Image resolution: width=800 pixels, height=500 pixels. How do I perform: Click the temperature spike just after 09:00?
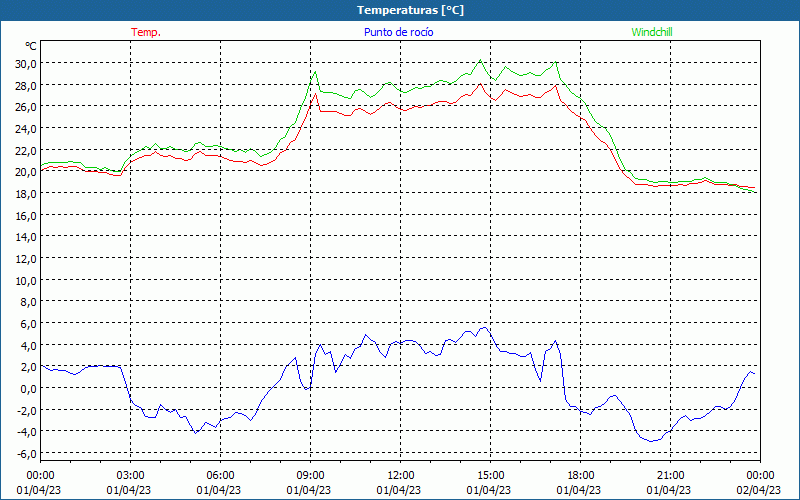point(316,93)
